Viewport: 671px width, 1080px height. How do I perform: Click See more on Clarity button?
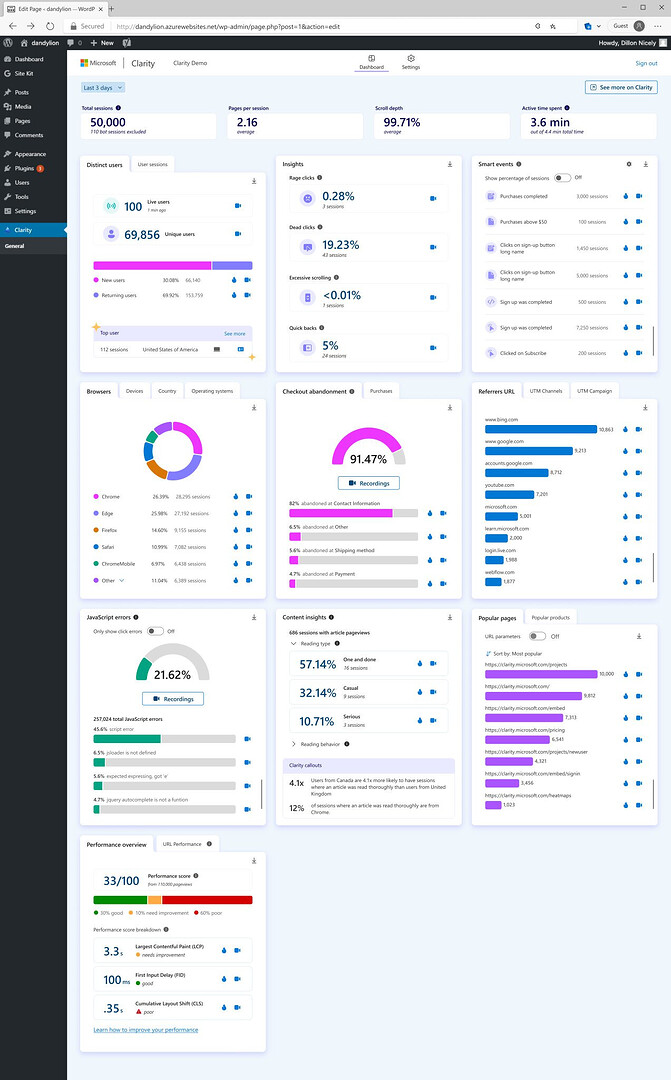621,88
